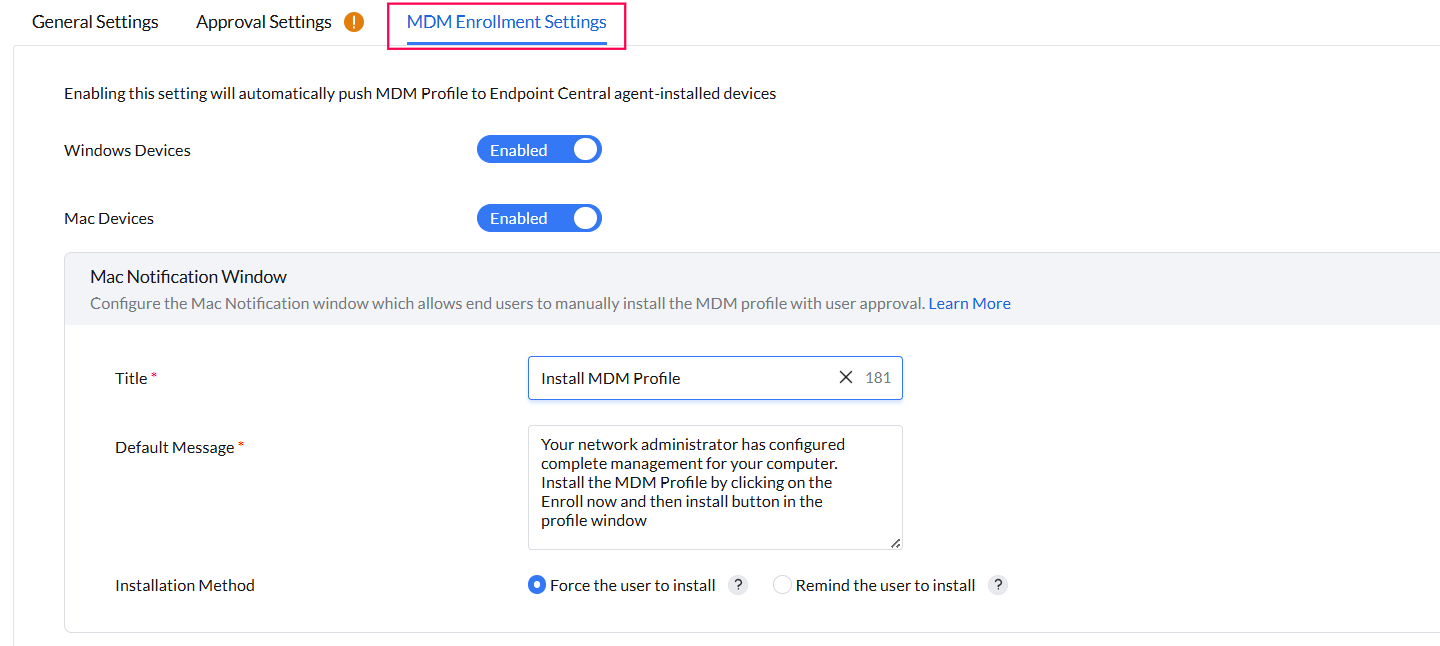Click the resize handle of Default Message box
This screenshot has height=646, width=1440.
895,543
